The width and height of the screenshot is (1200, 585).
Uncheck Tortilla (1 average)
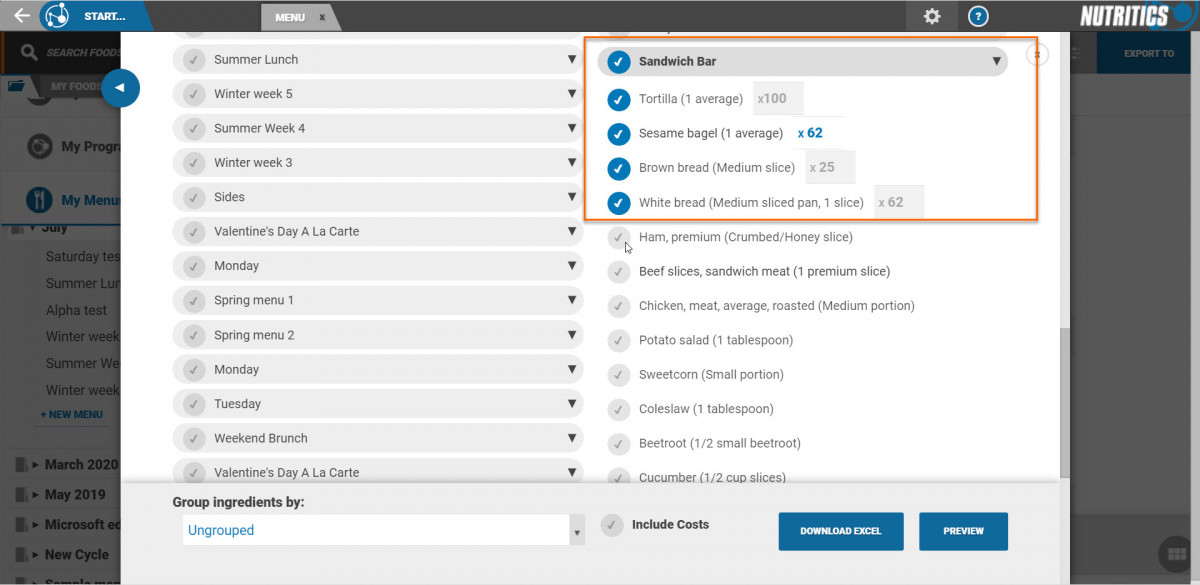pos(619,99)
